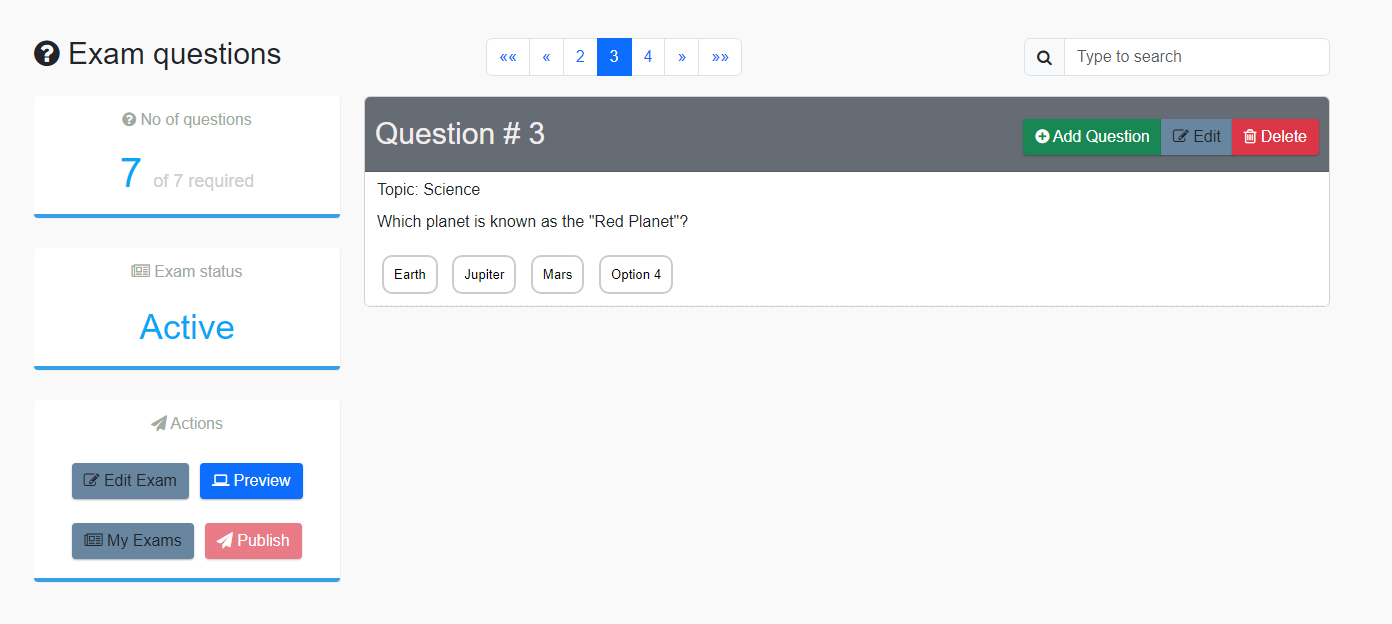Choose Mars as the answer
1392x624 pixels.
point(557,274)
